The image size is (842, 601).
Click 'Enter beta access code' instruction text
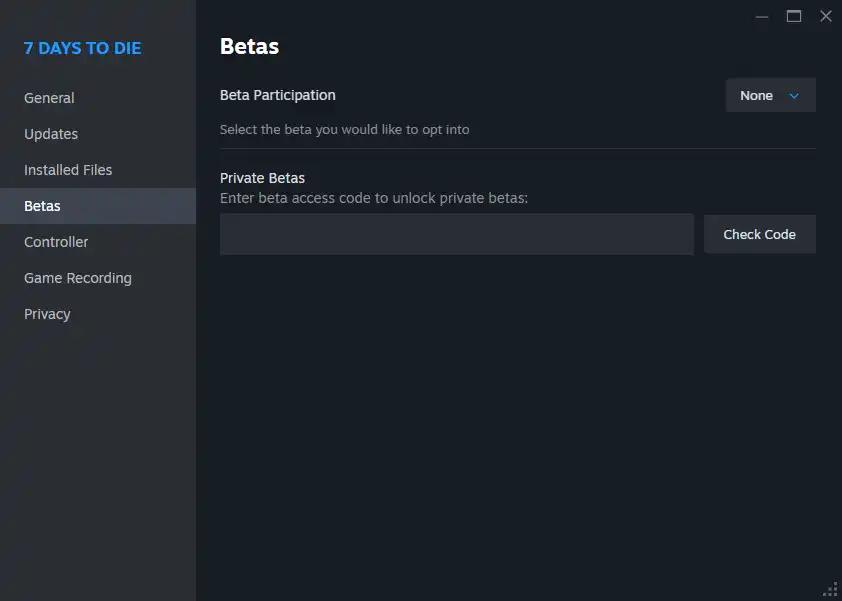point(374,198)
